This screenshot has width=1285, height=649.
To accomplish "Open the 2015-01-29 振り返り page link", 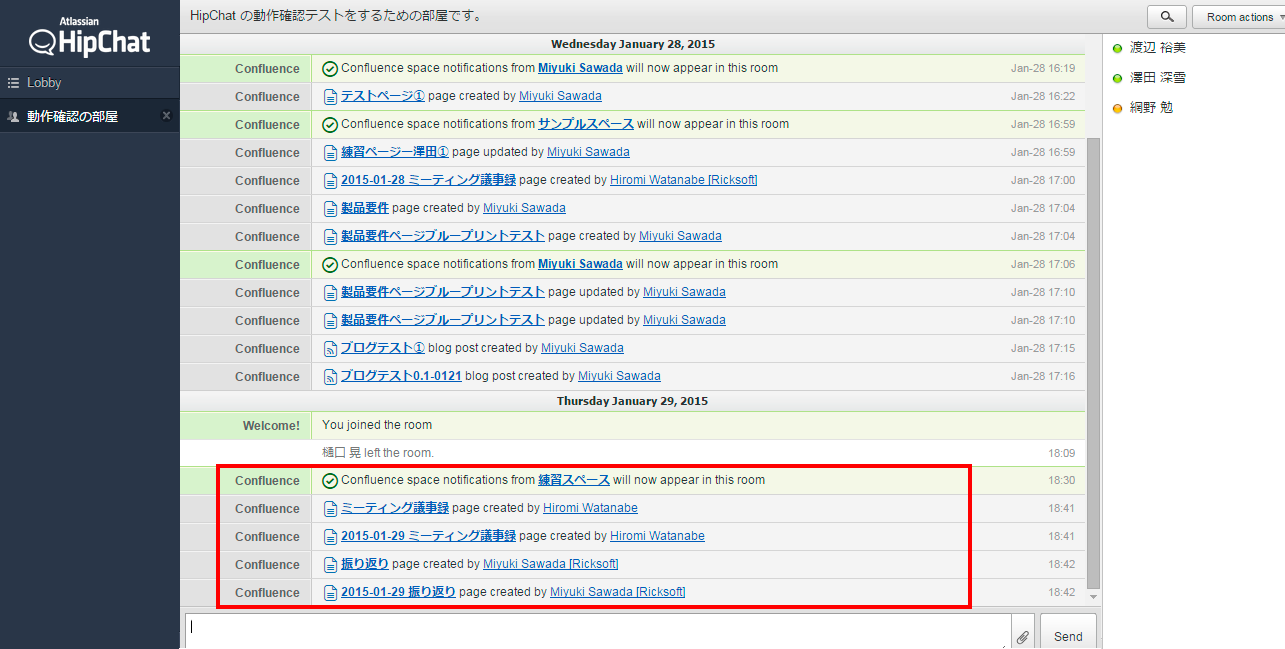I will point(398,592).
